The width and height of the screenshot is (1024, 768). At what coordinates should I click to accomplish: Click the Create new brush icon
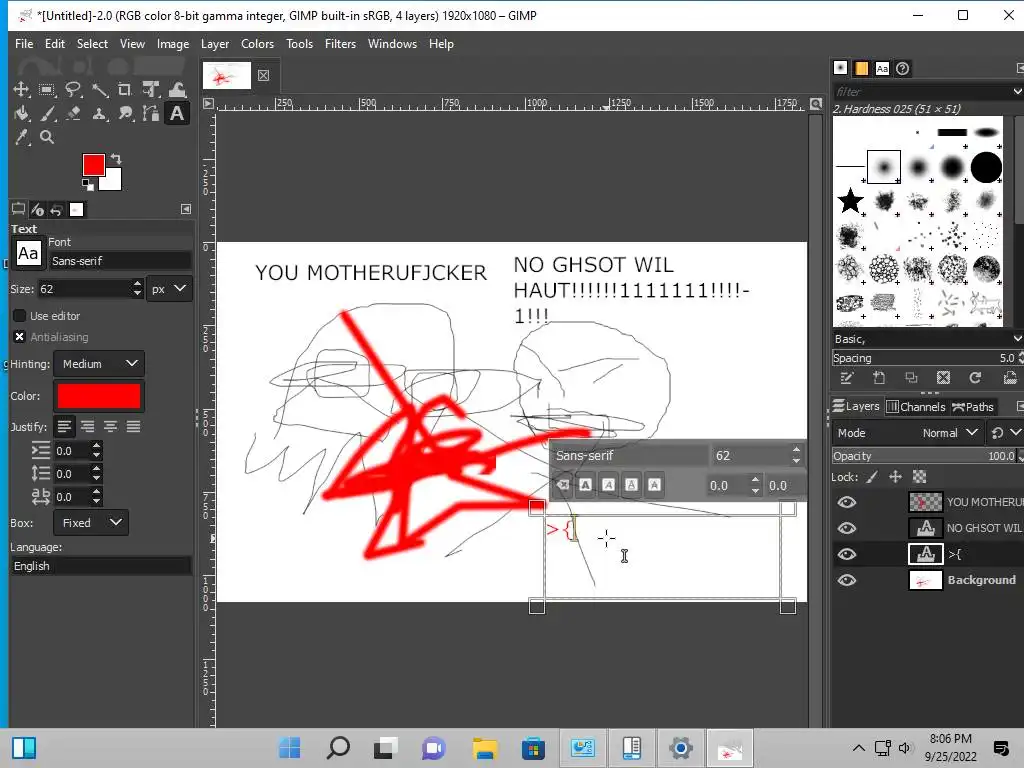tap(879, 377)
